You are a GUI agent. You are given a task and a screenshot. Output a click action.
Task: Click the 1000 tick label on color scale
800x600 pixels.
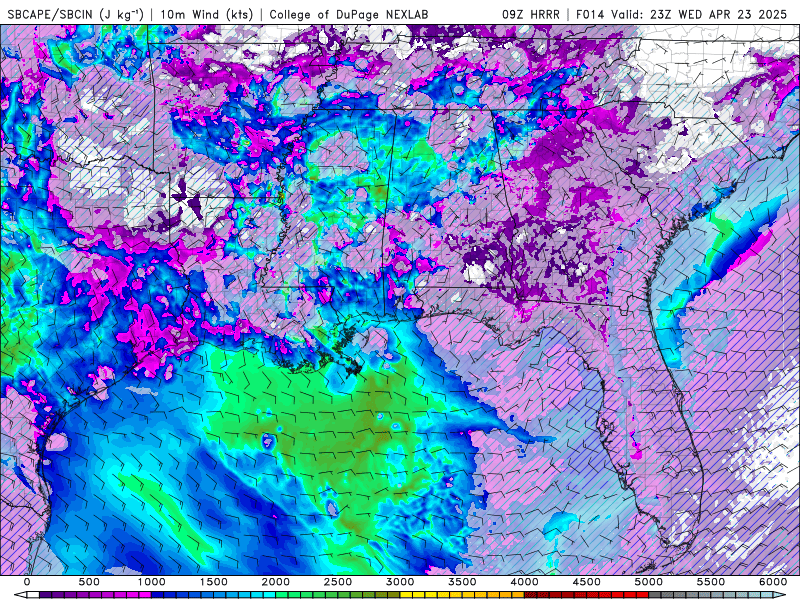[152, 582]
